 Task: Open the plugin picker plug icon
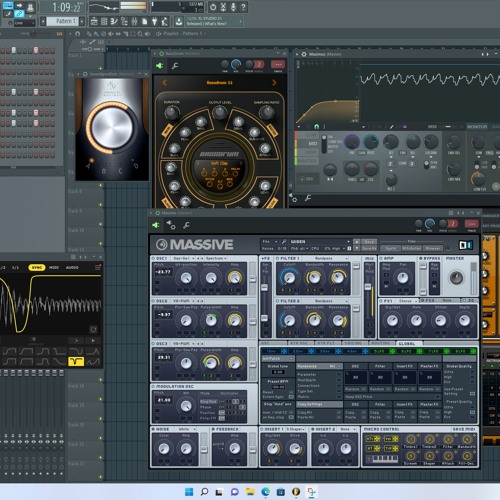click(x=155, y=22)
